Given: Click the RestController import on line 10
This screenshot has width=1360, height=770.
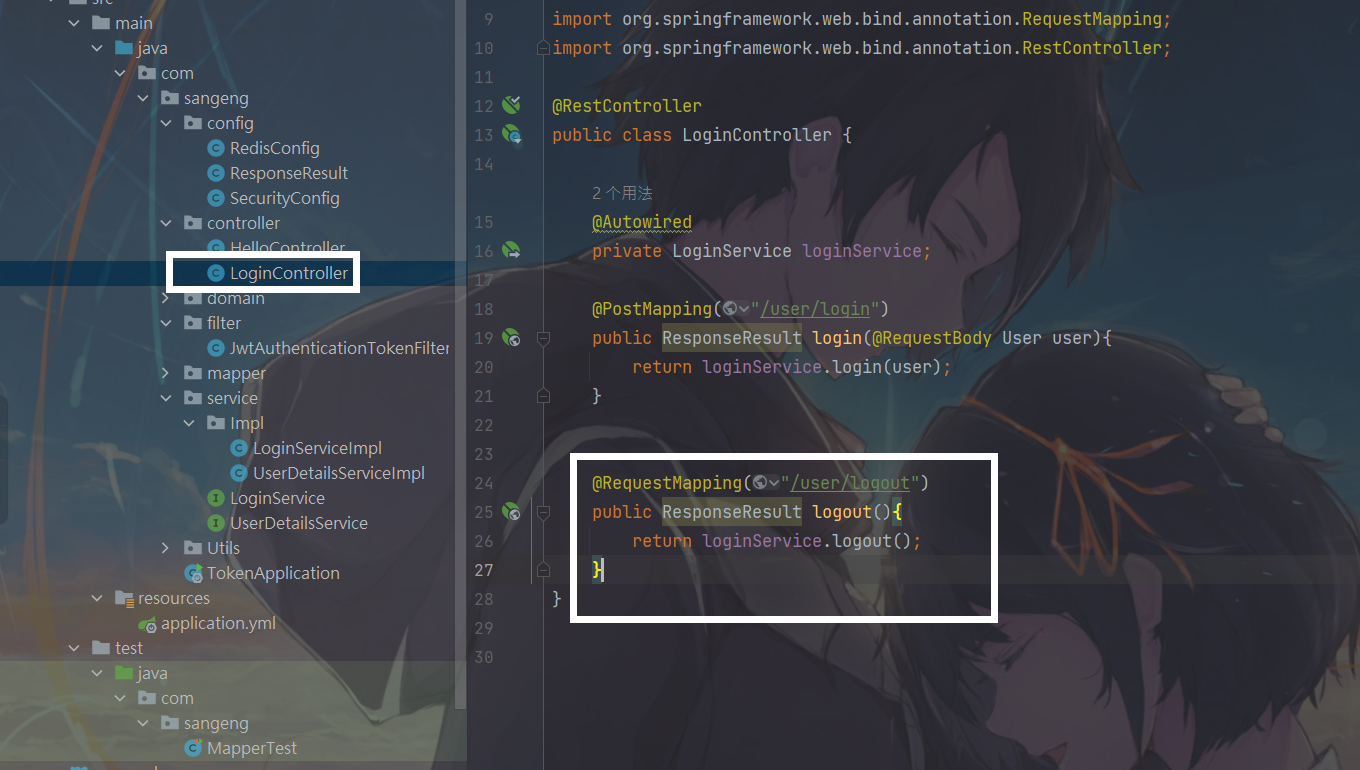Looking at the screenshot, I should (x=1092, y=48).
